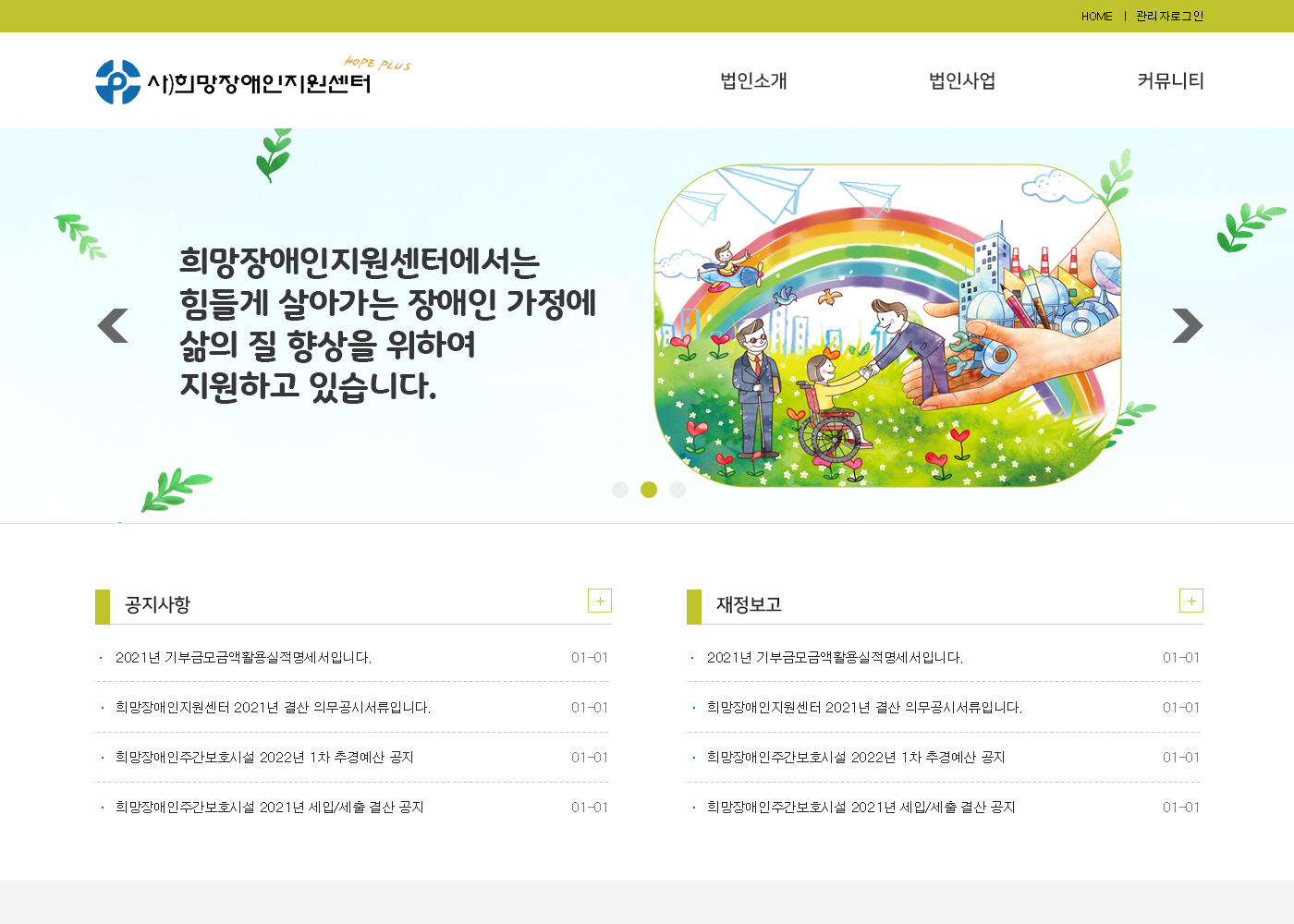Screen dimensions: 1294x924
Task: Click the rainbow wheelchair illustration banner
Action: click(887, 325)
